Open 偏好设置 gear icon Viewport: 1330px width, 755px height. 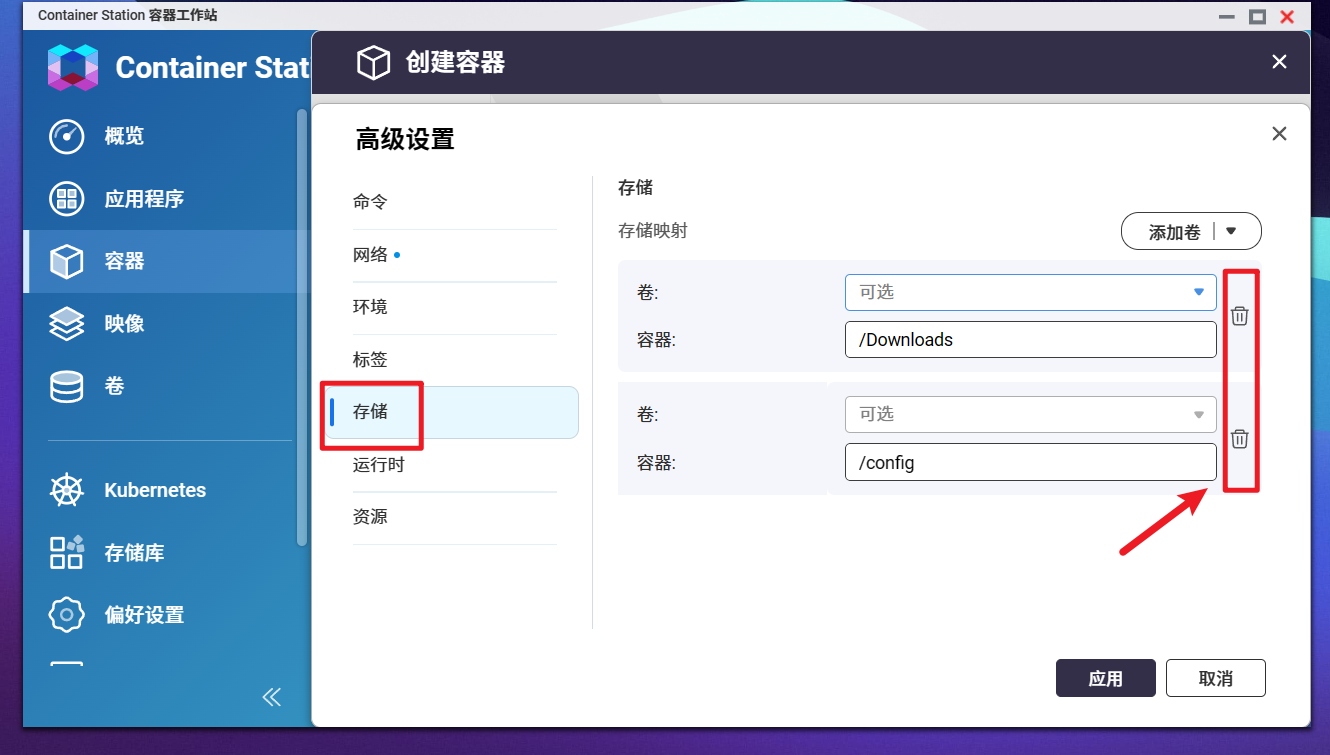67,615
